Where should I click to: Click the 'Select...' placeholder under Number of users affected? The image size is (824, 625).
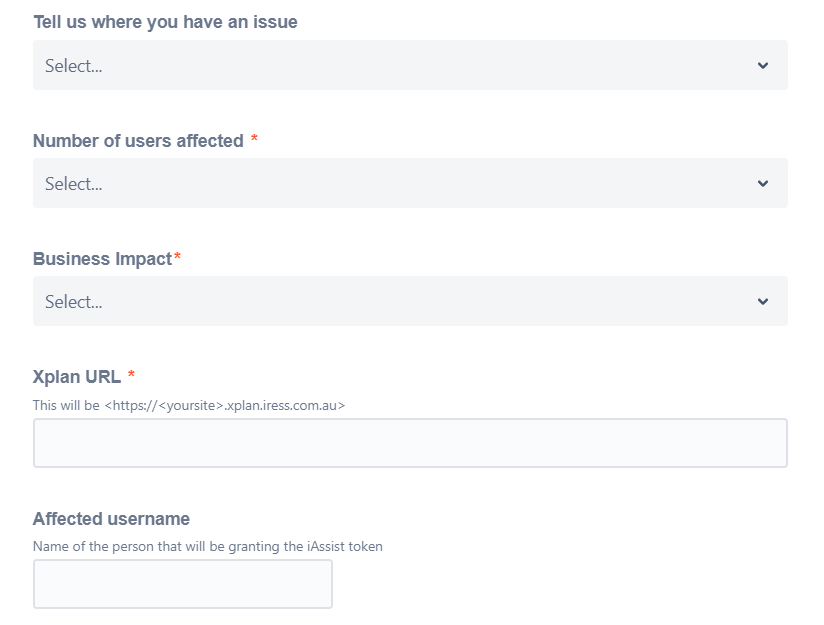pos(74,184)
